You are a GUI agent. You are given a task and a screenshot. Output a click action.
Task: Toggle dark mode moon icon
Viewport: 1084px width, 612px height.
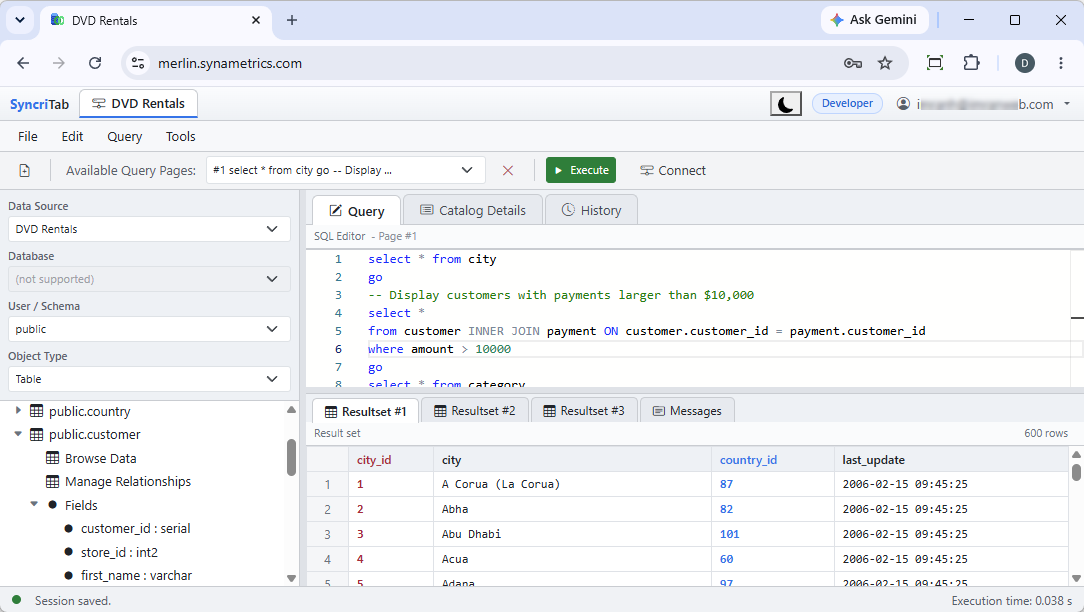[x=786, y=104]
